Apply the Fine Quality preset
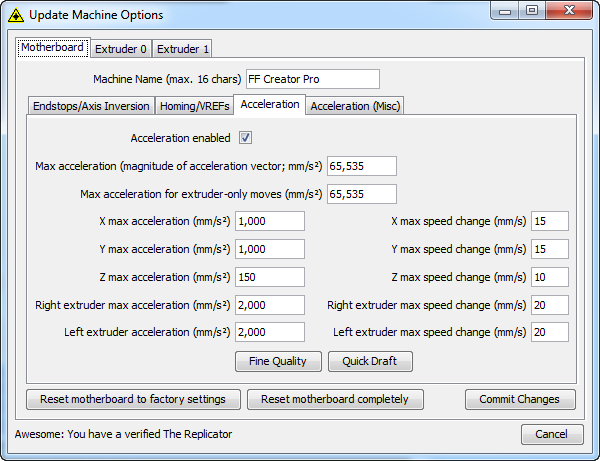The height and width of the screenshot is (461, 600). pyautogui.click(x=278, y=361)
